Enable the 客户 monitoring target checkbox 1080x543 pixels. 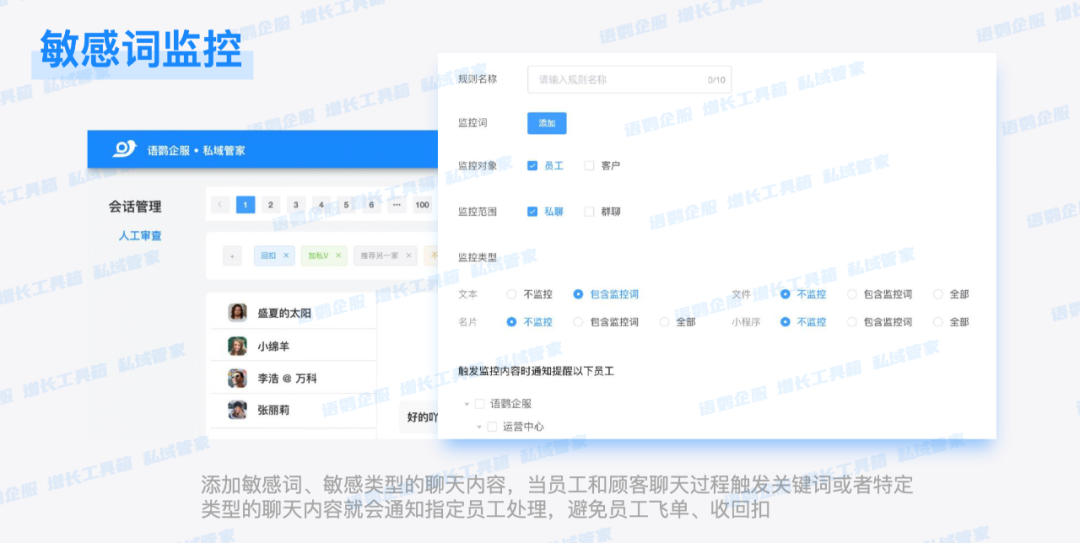click(x=589, y=166)
